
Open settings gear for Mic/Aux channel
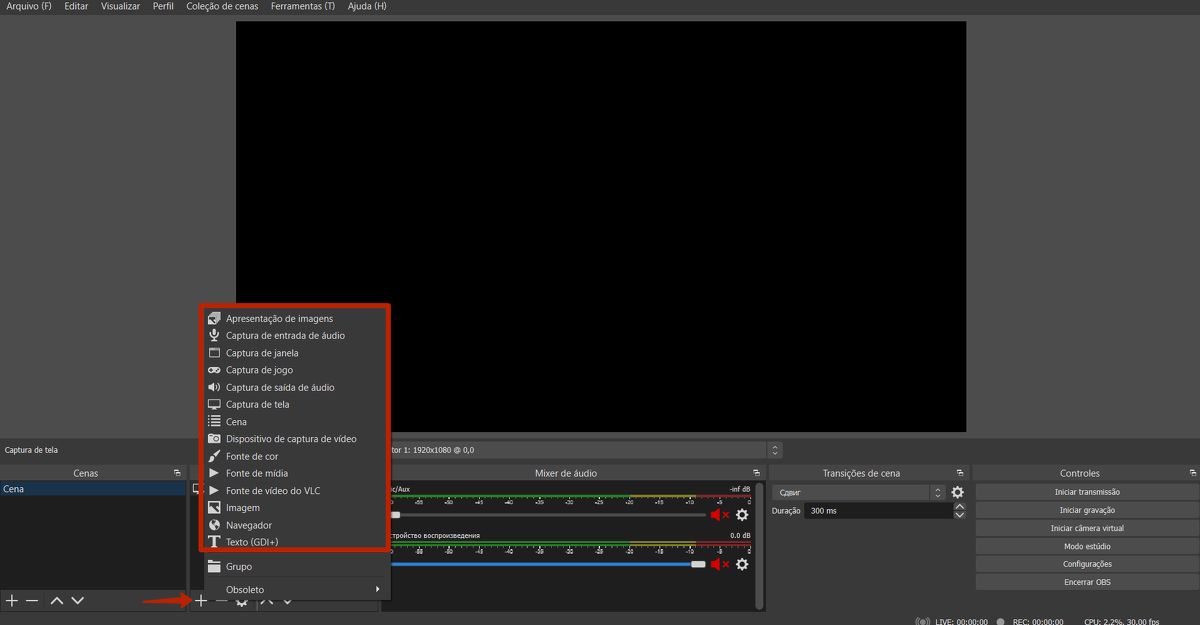pos(742,515)
